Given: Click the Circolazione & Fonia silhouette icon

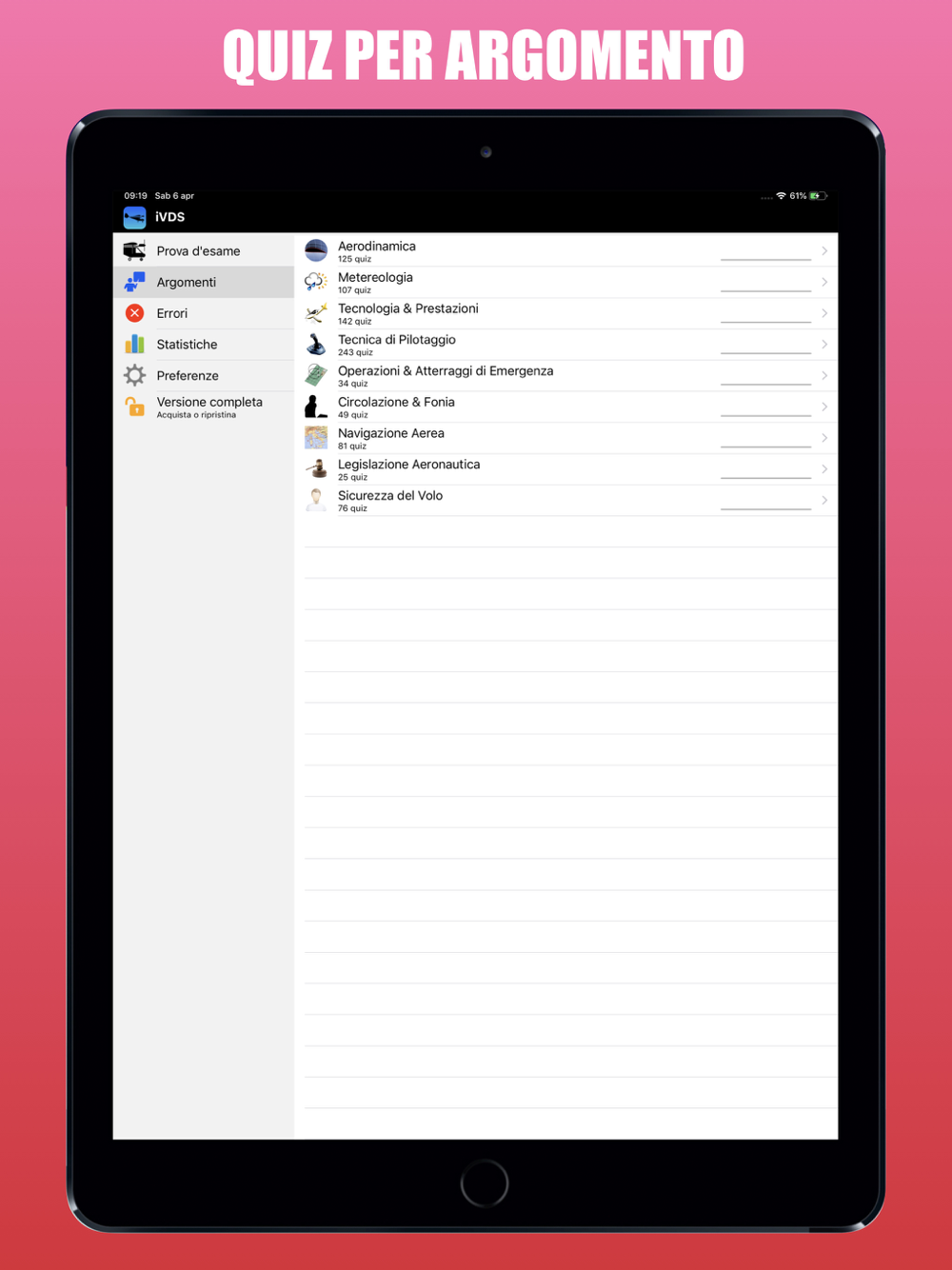Looking at the screenshot, I should pos(316,407).
